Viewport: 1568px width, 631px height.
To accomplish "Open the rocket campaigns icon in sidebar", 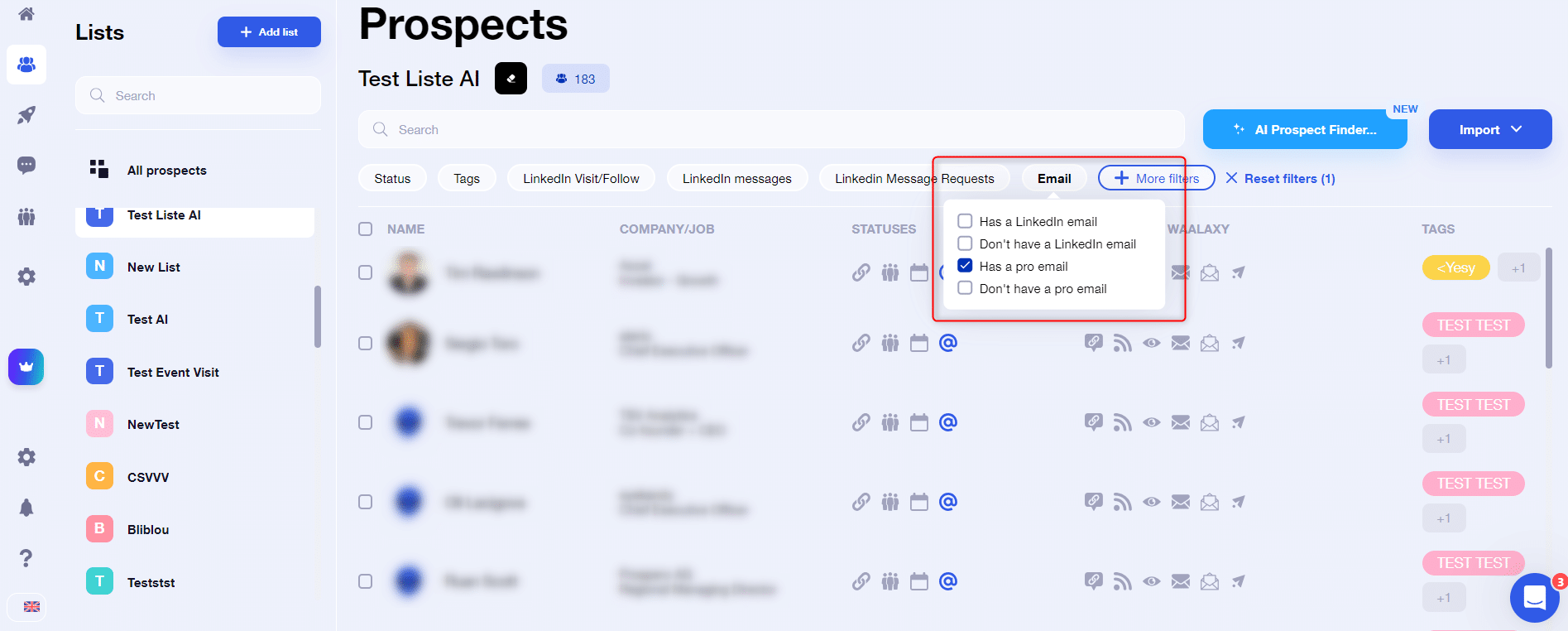I will click(26, 115).
